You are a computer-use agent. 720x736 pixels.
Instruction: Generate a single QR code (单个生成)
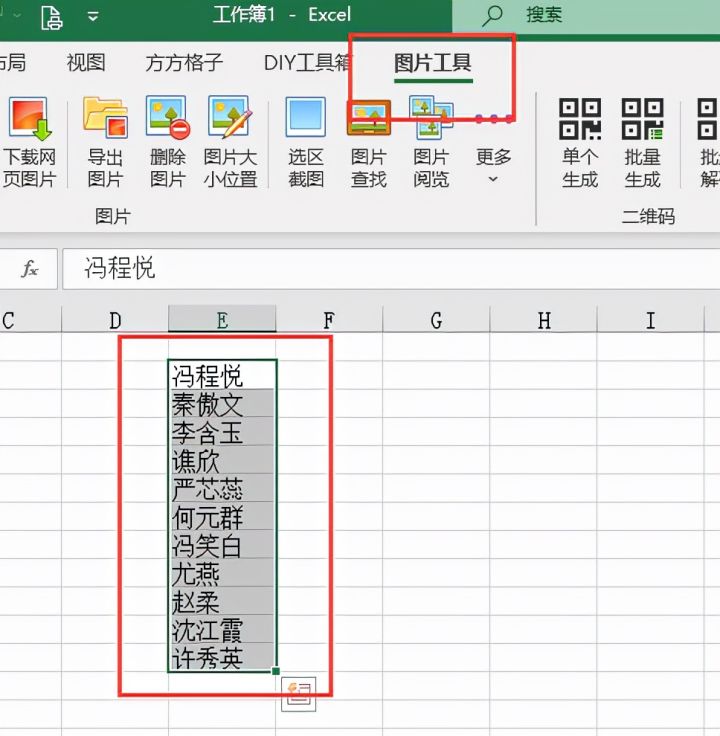(x=580, y=142)
